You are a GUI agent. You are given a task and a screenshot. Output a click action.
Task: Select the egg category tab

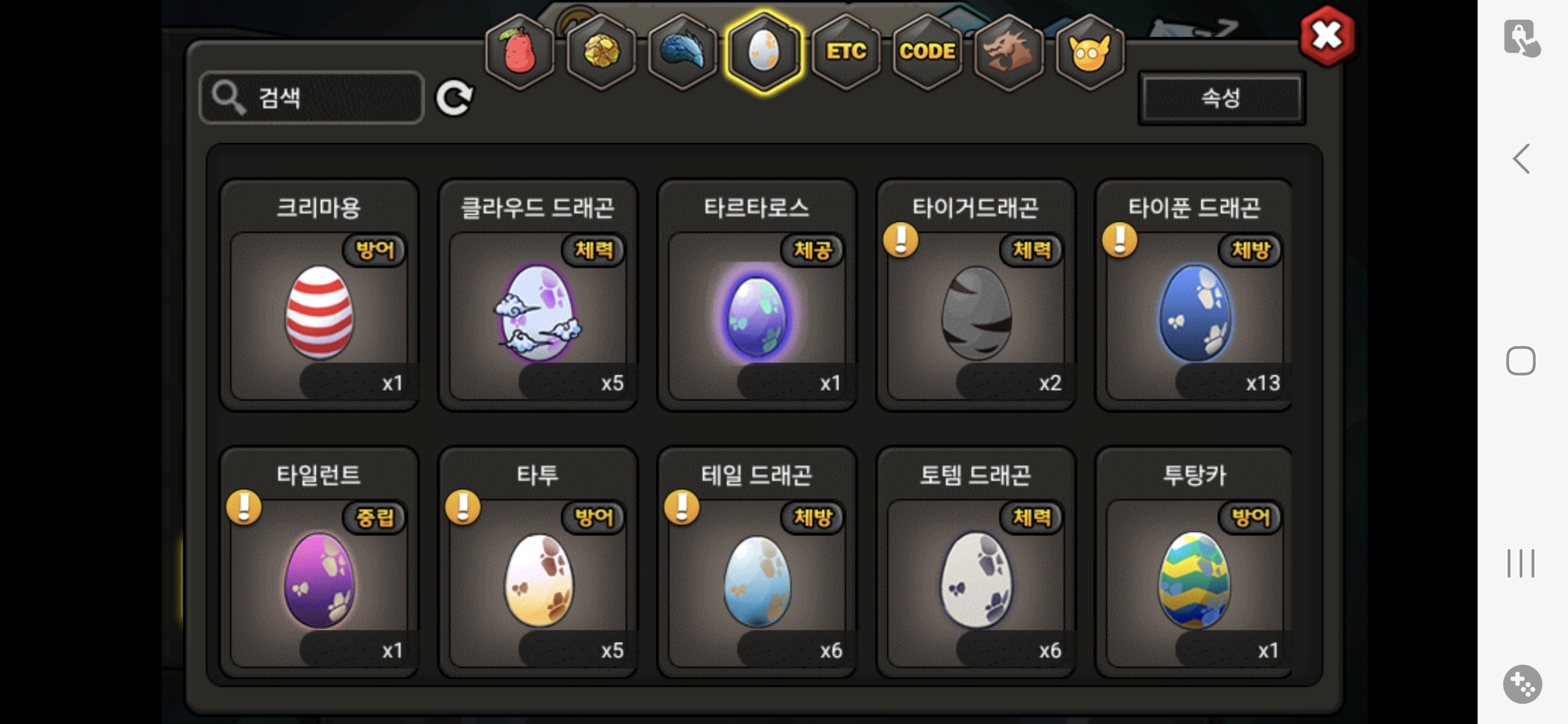click(764, 52)
